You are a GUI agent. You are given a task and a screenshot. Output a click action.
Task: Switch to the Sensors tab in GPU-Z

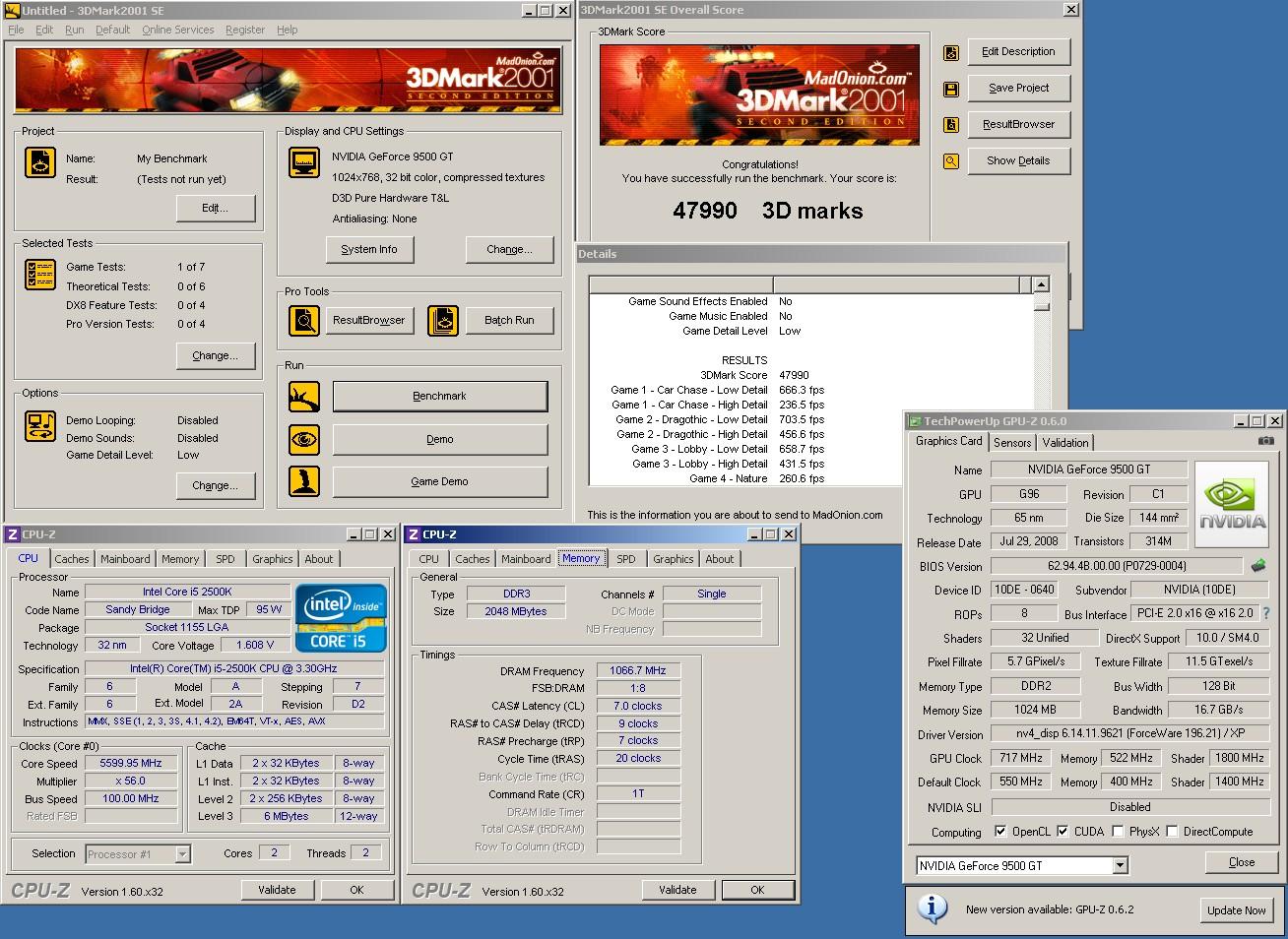point(1012,443)
